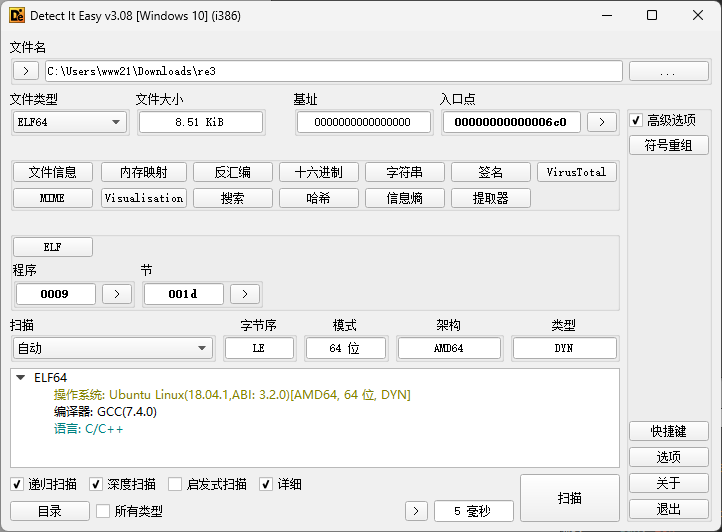Open the 信息熵 entropy button
The width and height of the screenshot is (722, 532).
click(405, 198)
